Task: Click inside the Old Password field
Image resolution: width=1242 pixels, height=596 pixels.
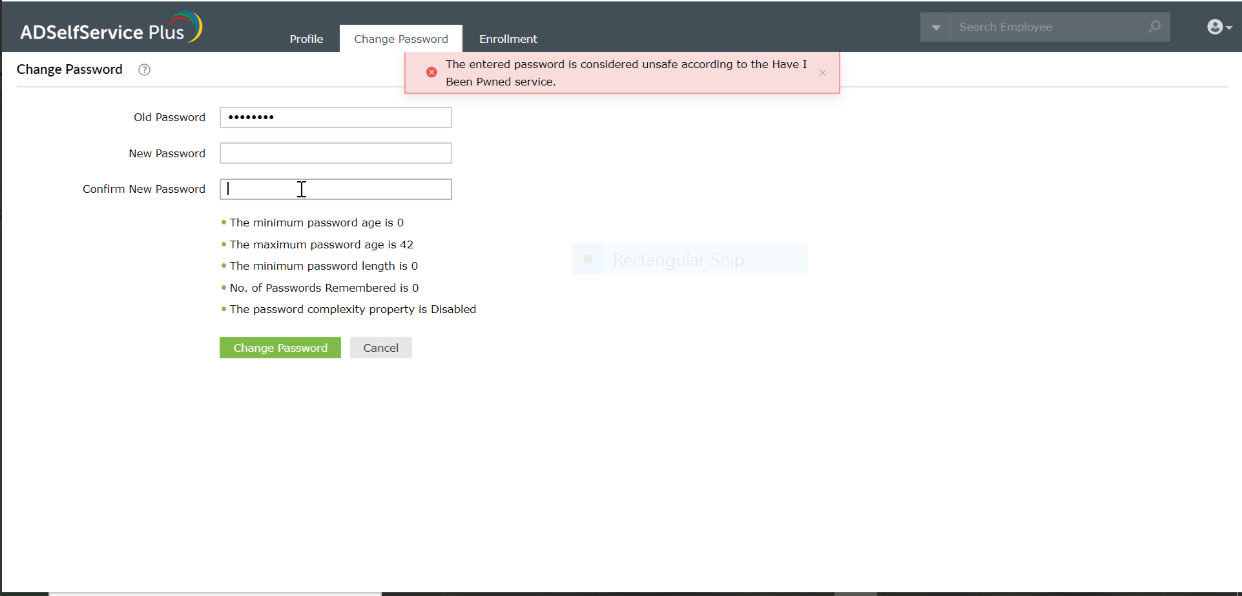Action: [x=335, y=117]
